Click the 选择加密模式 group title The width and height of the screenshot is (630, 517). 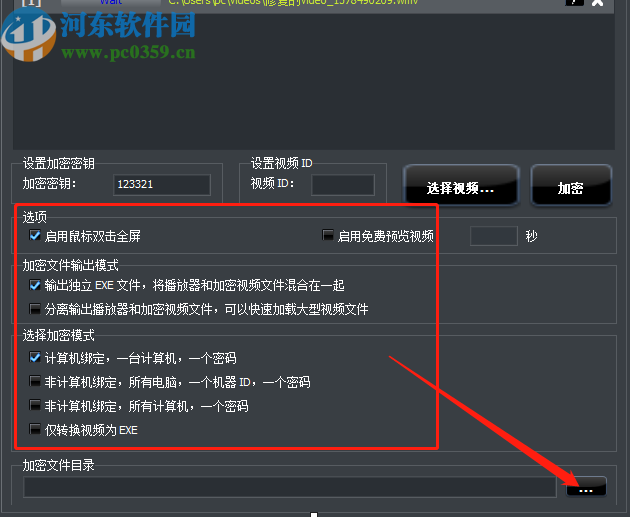59,335
